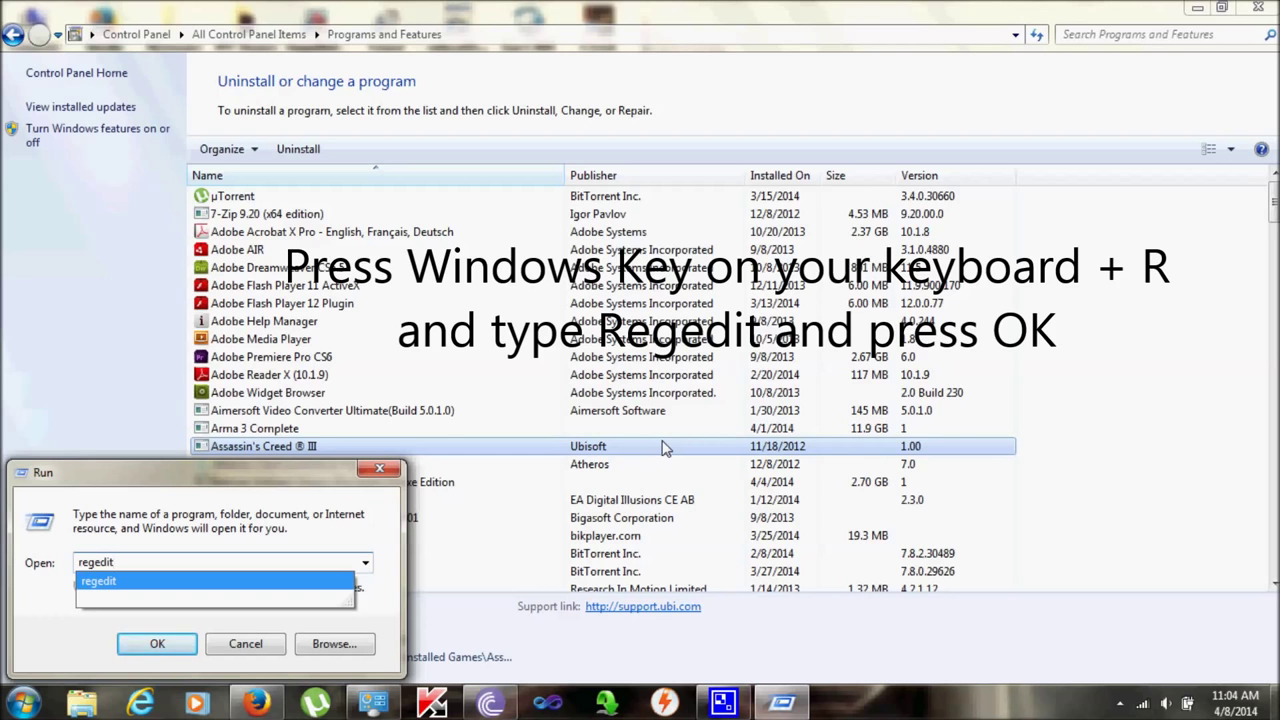Select Adobe Widget Browser row
This screenshot has height=720, width=1280.
point(603,393)
